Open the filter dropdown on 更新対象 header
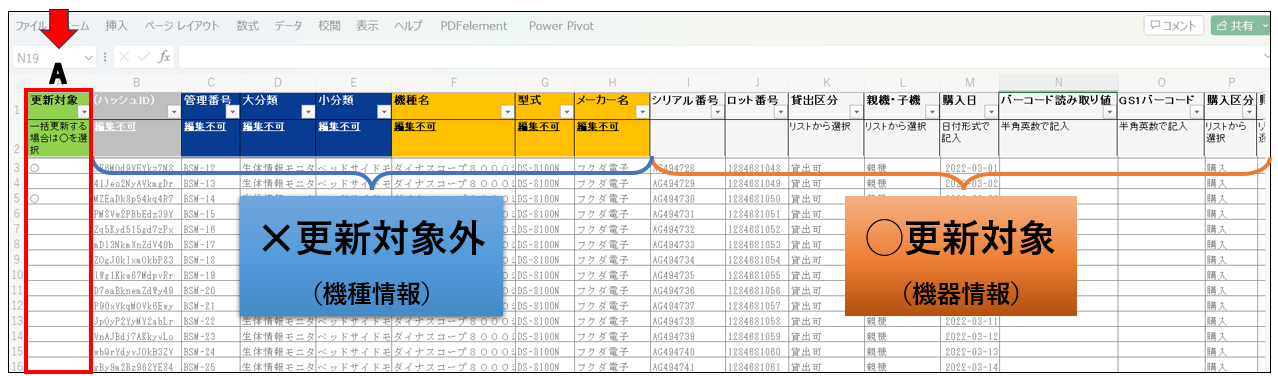The width and height of the screenshot is (1278, 376). [84, 112]
